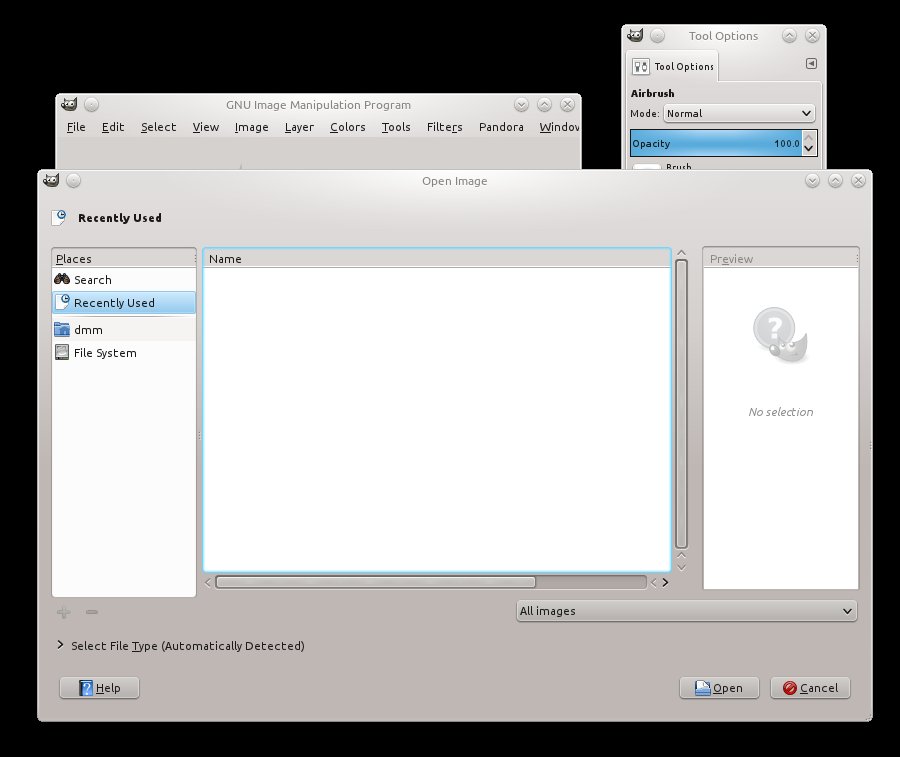Cancel the Open Image dialog
The height and width of the screenshot is (757, 900).
(810, 688)
